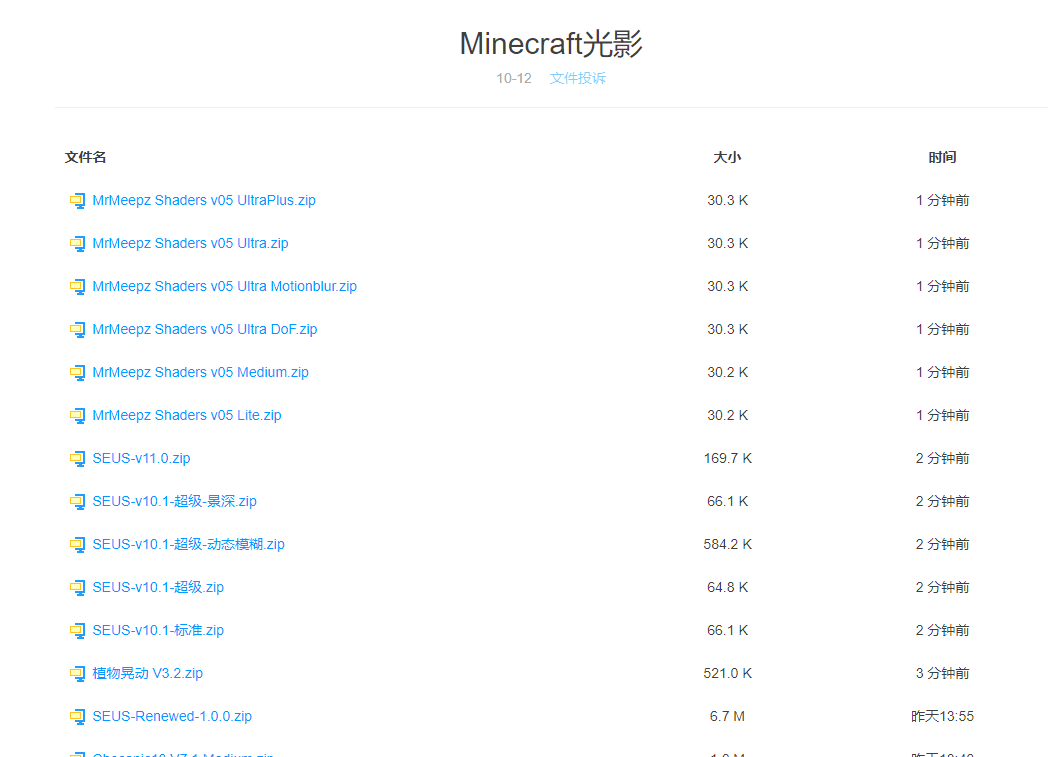Open MrMeepz Shaders v05 Ultra.zip link
The height and width of the screenshot is (757, 1053).
(191, 243)
